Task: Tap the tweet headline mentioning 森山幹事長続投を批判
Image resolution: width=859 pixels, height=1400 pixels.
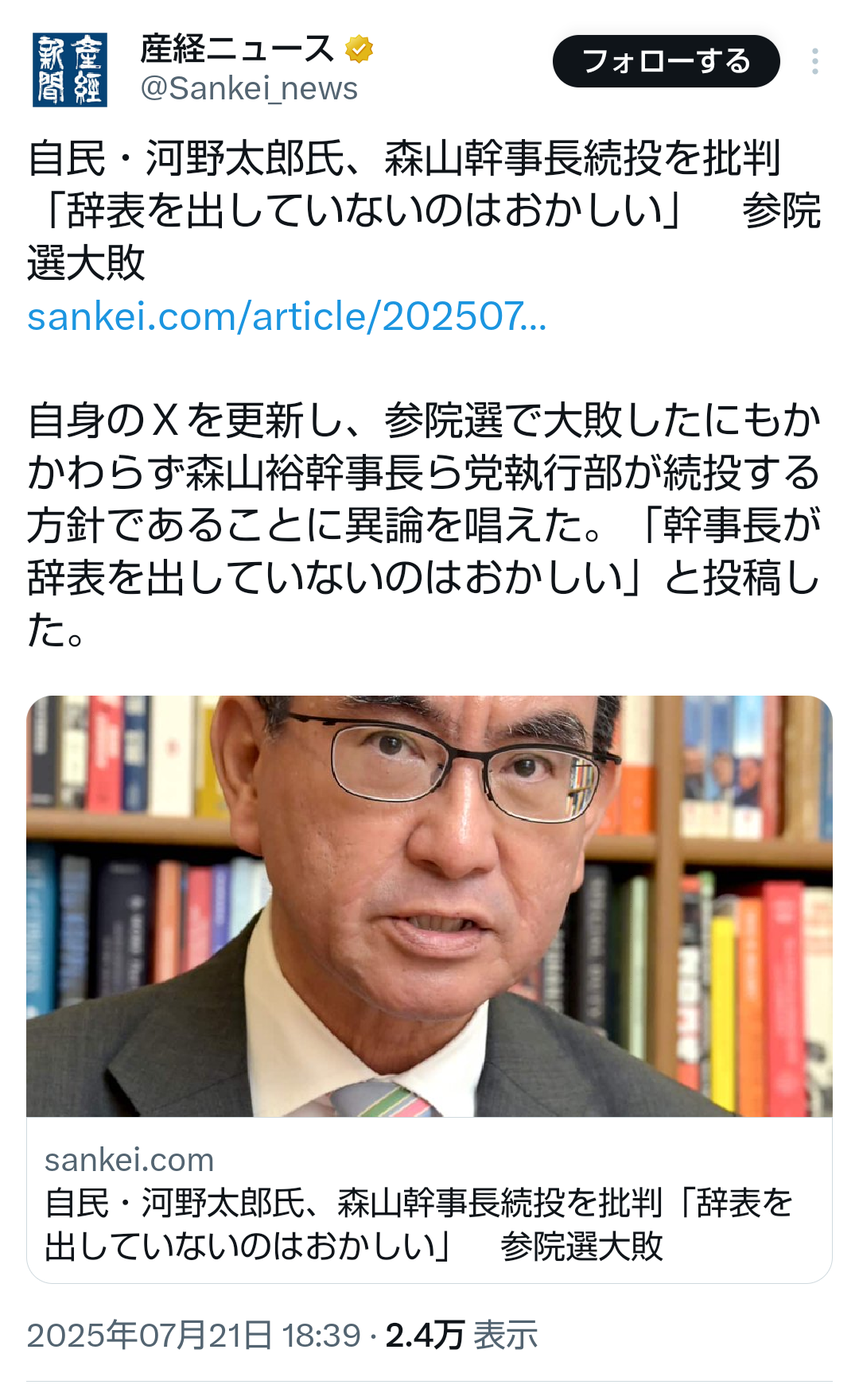Action: pyautogui.click(x=424, y=210)
